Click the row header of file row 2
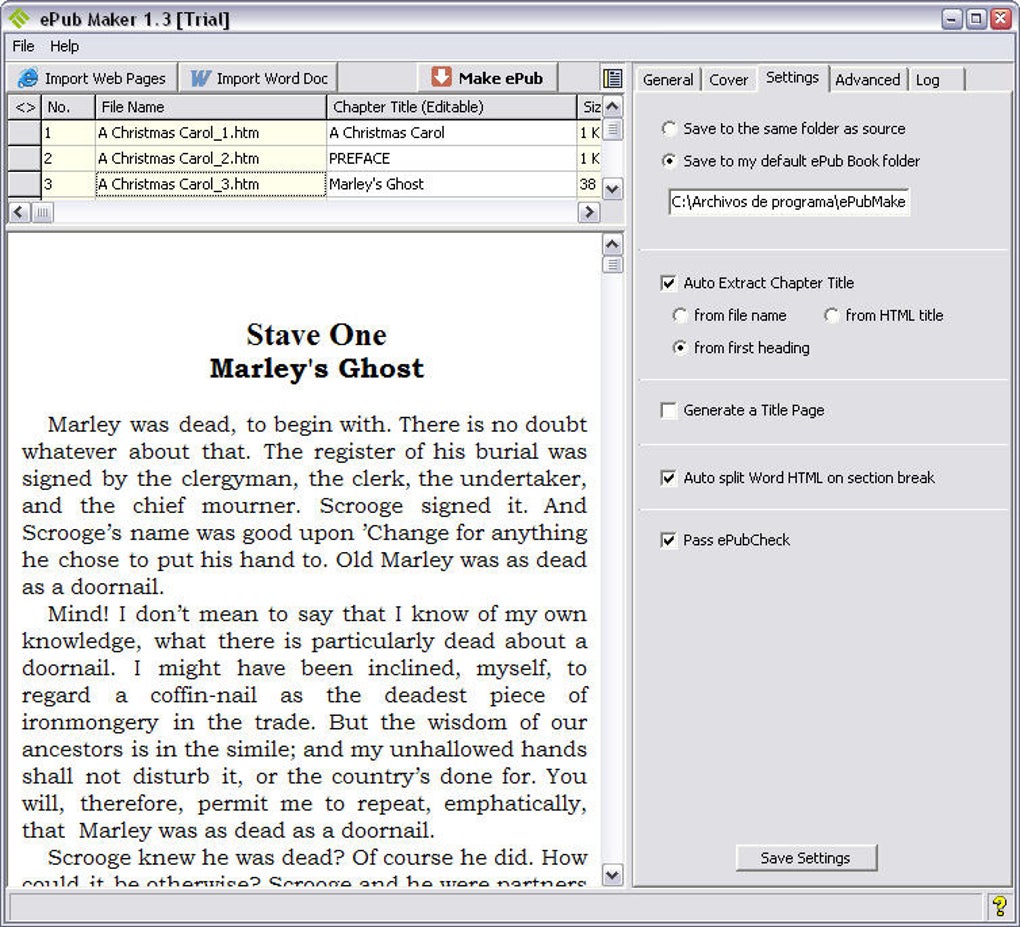The width and height of the screenshot is (1020, 927). pos(24,159)
